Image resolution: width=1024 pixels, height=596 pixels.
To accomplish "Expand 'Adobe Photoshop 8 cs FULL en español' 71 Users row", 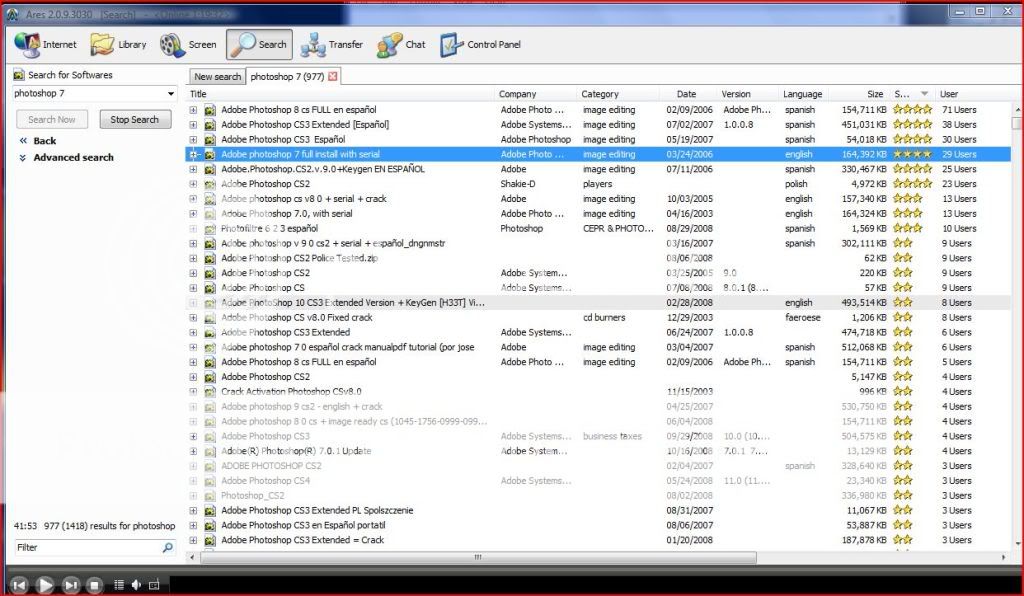I will tap(193, 110).
